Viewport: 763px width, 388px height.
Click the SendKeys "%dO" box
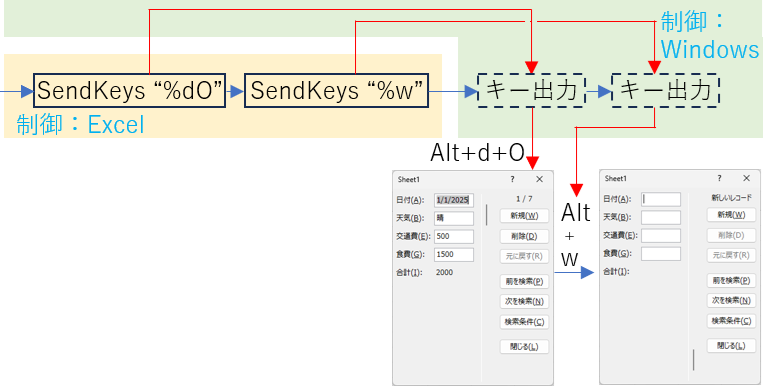coord(129,91)
